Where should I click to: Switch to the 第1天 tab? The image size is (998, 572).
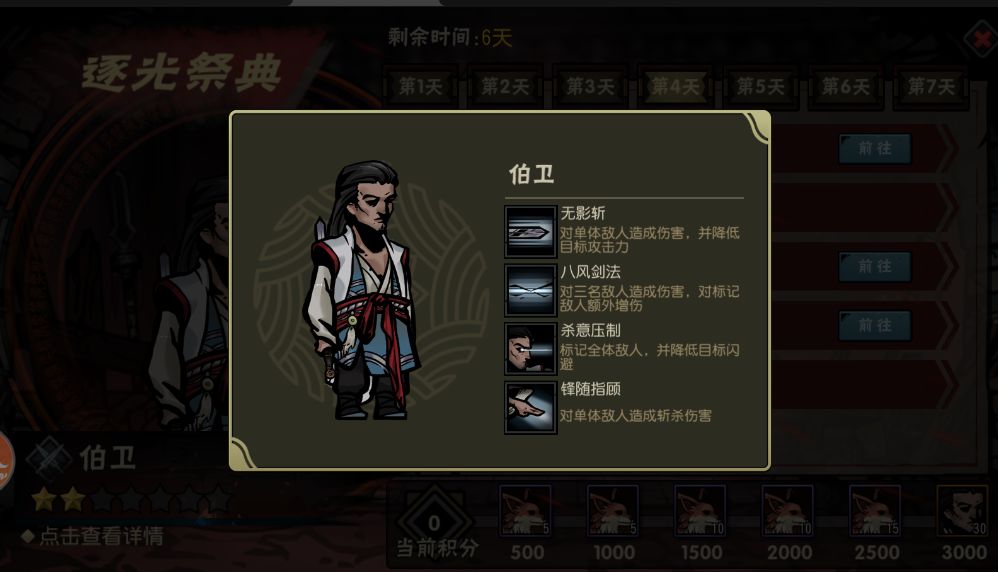pos(420,87)
